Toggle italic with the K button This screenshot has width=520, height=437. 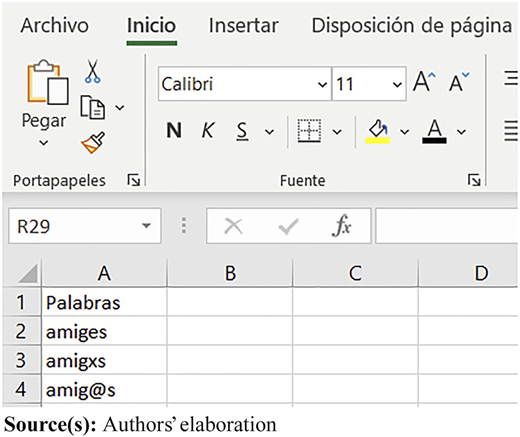pos(208,130)
